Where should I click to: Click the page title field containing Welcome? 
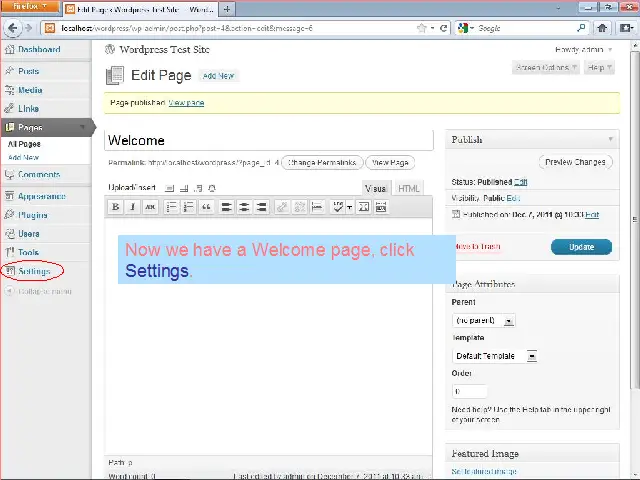tap(268, 141)
